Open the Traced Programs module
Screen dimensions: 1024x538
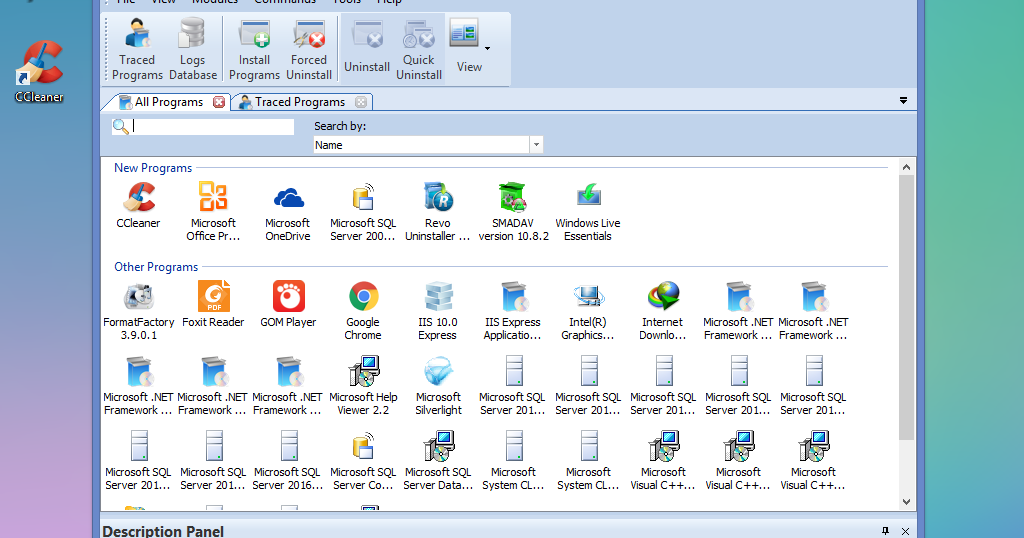[x=137, y=50]
